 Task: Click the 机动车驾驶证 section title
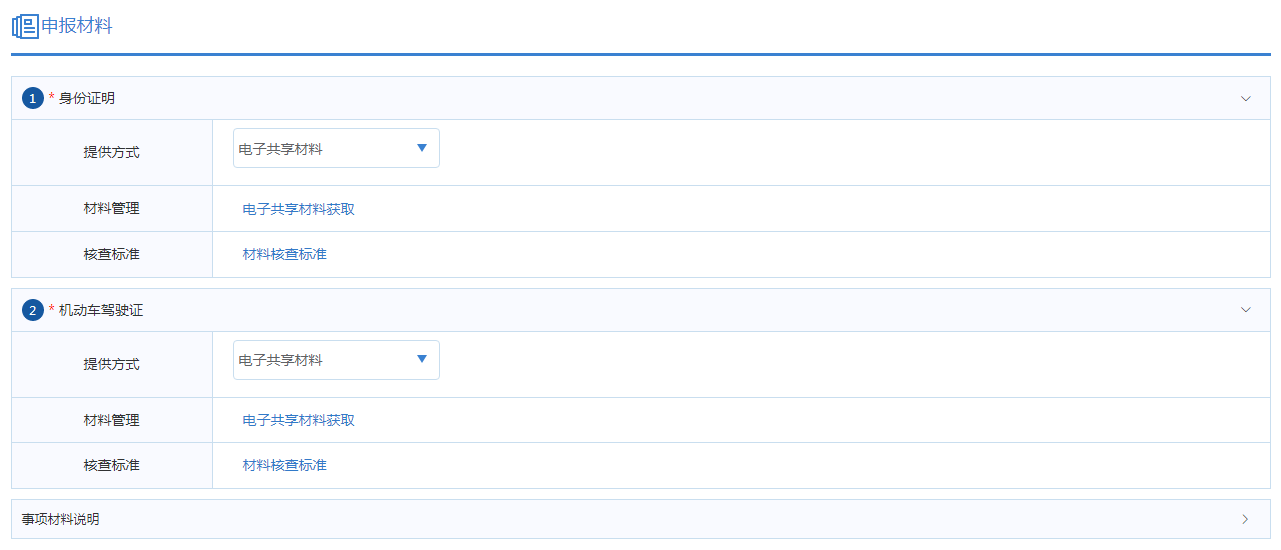click(100, 310)
